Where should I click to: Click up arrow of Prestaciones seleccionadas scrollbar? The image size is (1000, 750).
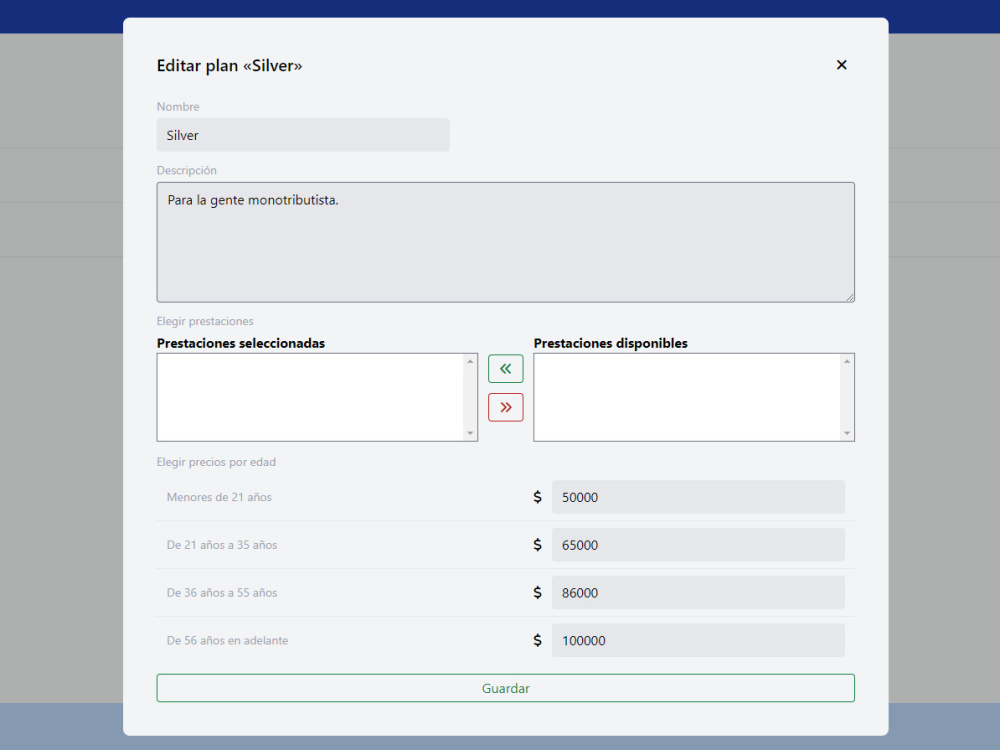tap(471, 361)
